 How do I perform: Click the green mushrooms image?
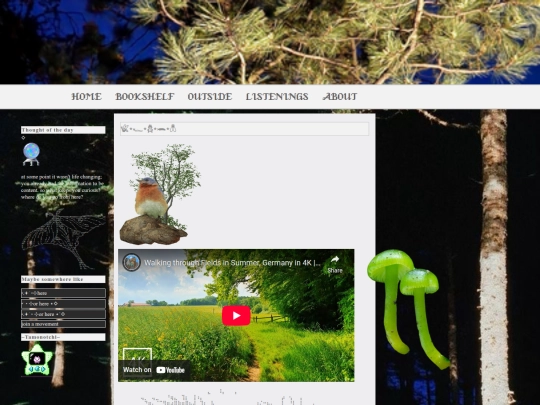[408, 309]
